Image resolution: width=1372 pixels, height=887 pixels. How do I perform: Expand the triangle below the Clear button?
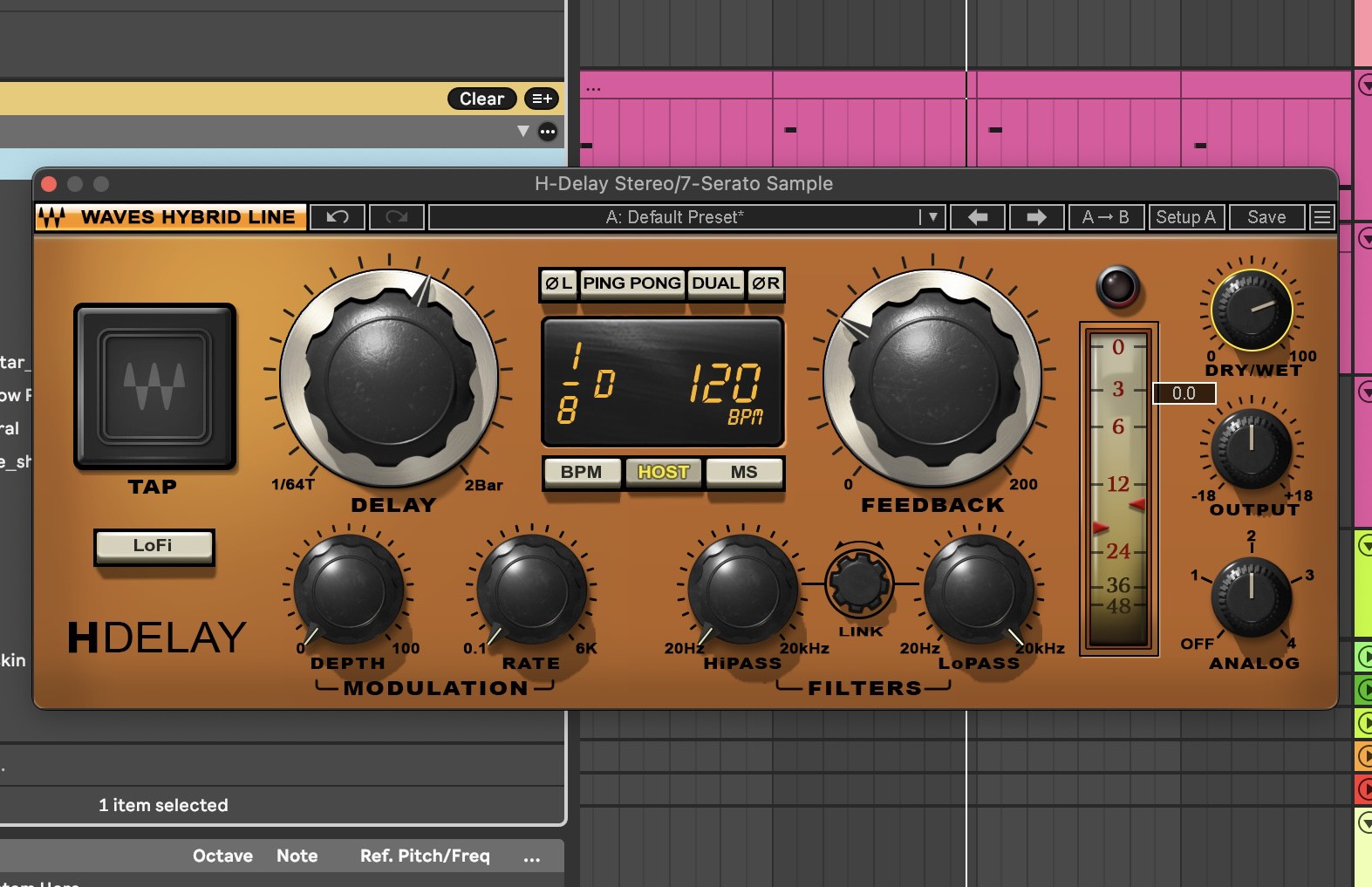click(x=522, y=132)
